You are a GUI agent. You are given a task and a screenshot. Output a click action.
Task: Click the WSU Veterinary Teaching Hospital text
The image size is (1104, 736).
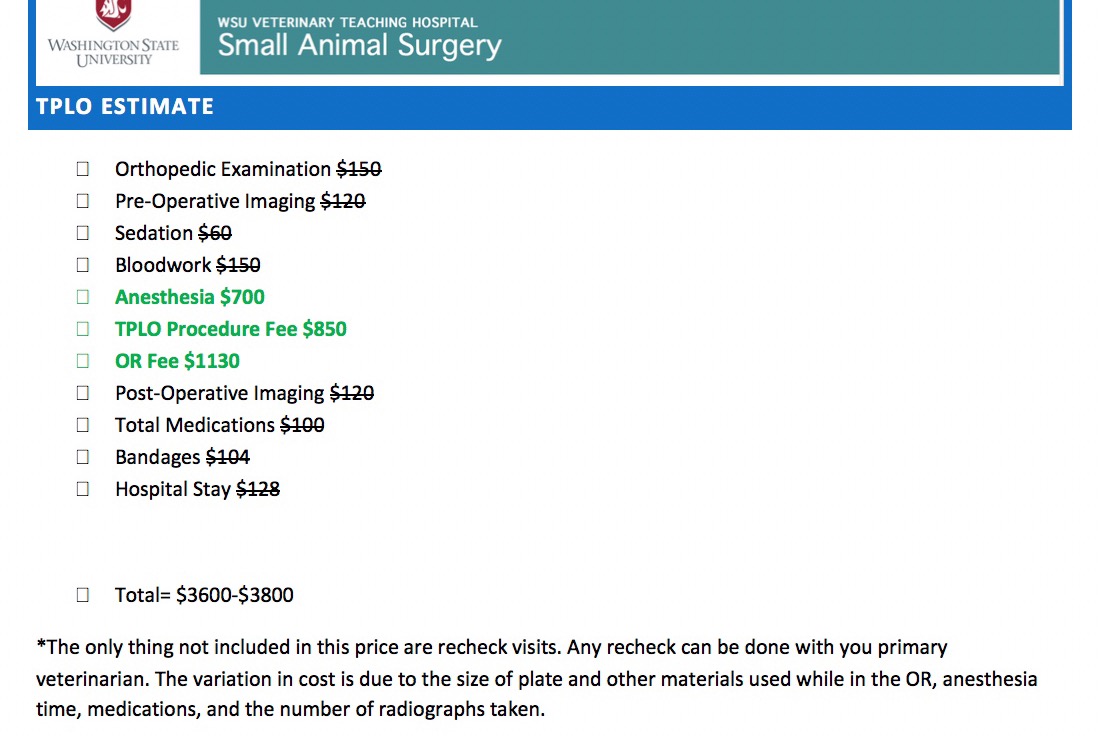click(347, 23)
